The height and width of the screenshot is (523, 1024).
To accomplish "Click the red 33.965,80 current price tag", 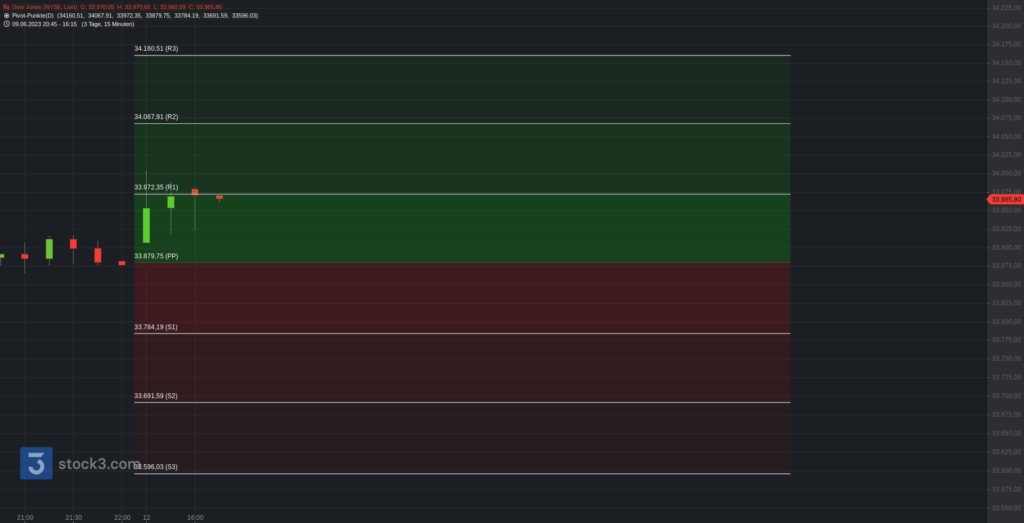I will [1004, 200].
